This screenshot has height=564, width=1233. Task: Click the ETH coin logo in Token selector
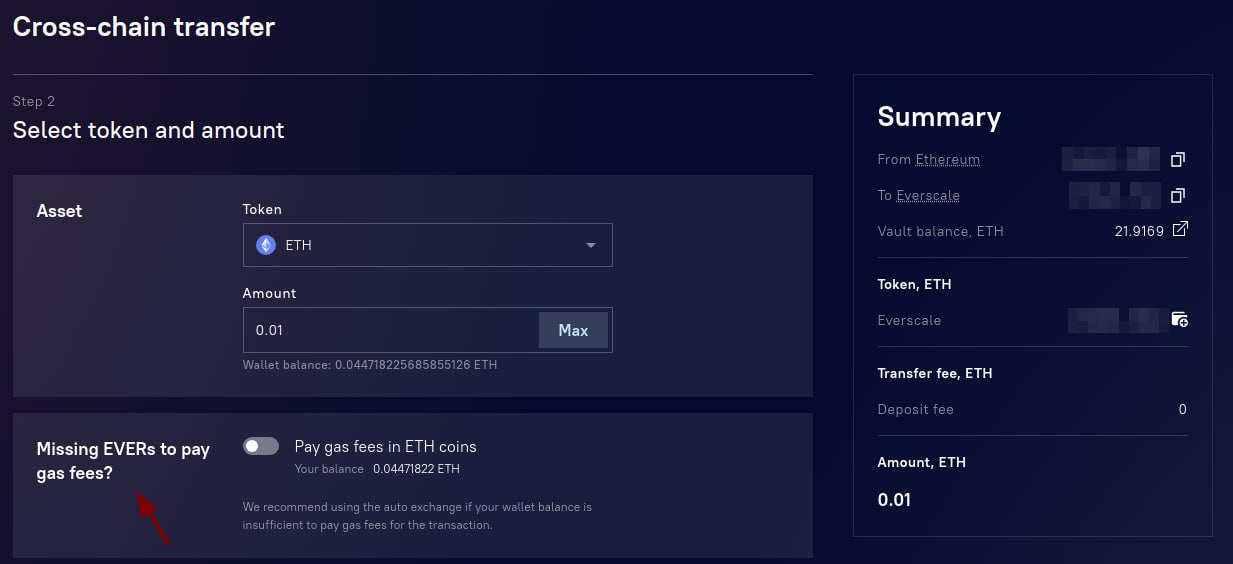coord(266,245)
